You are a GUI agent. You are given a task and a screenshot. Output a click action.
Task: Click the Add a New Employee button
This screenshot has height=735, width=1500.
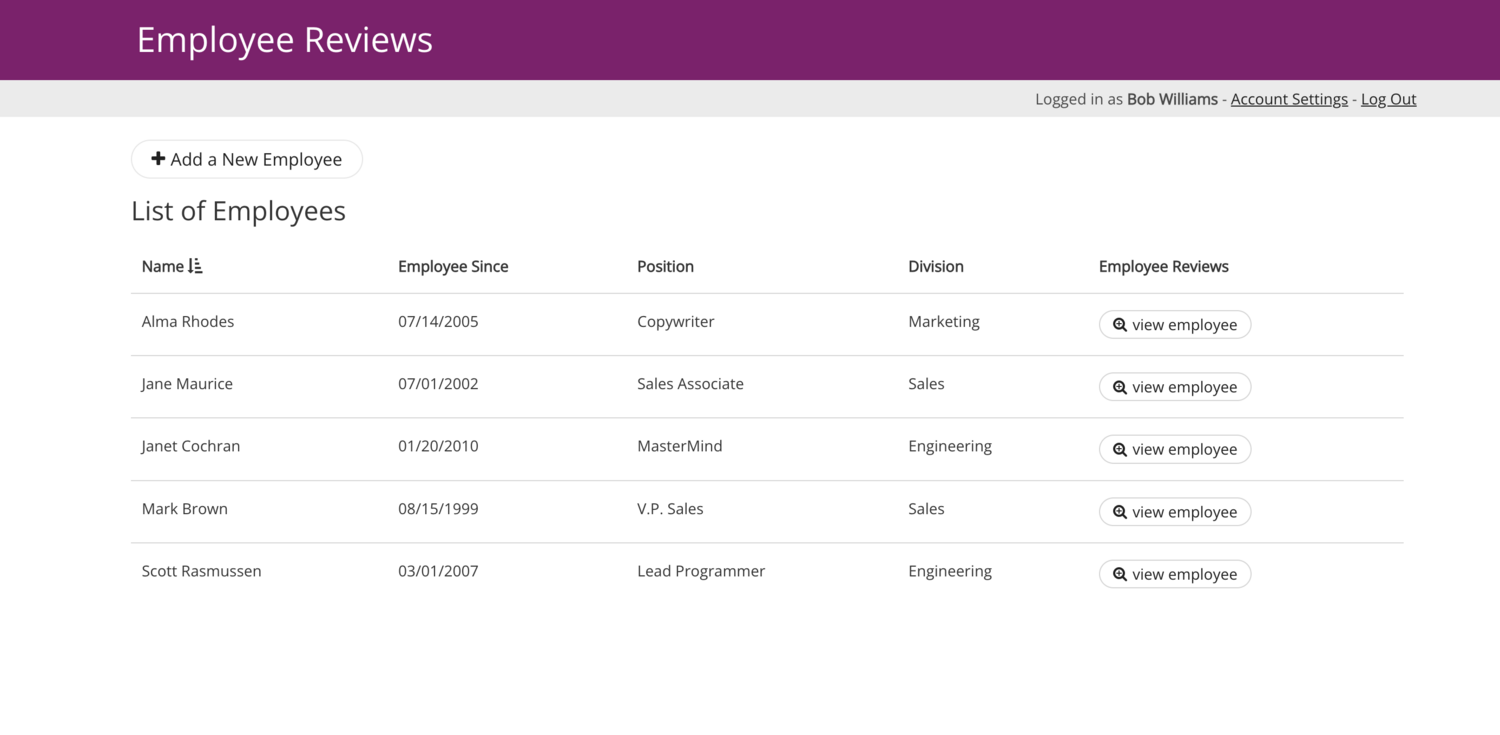[246, 158]
